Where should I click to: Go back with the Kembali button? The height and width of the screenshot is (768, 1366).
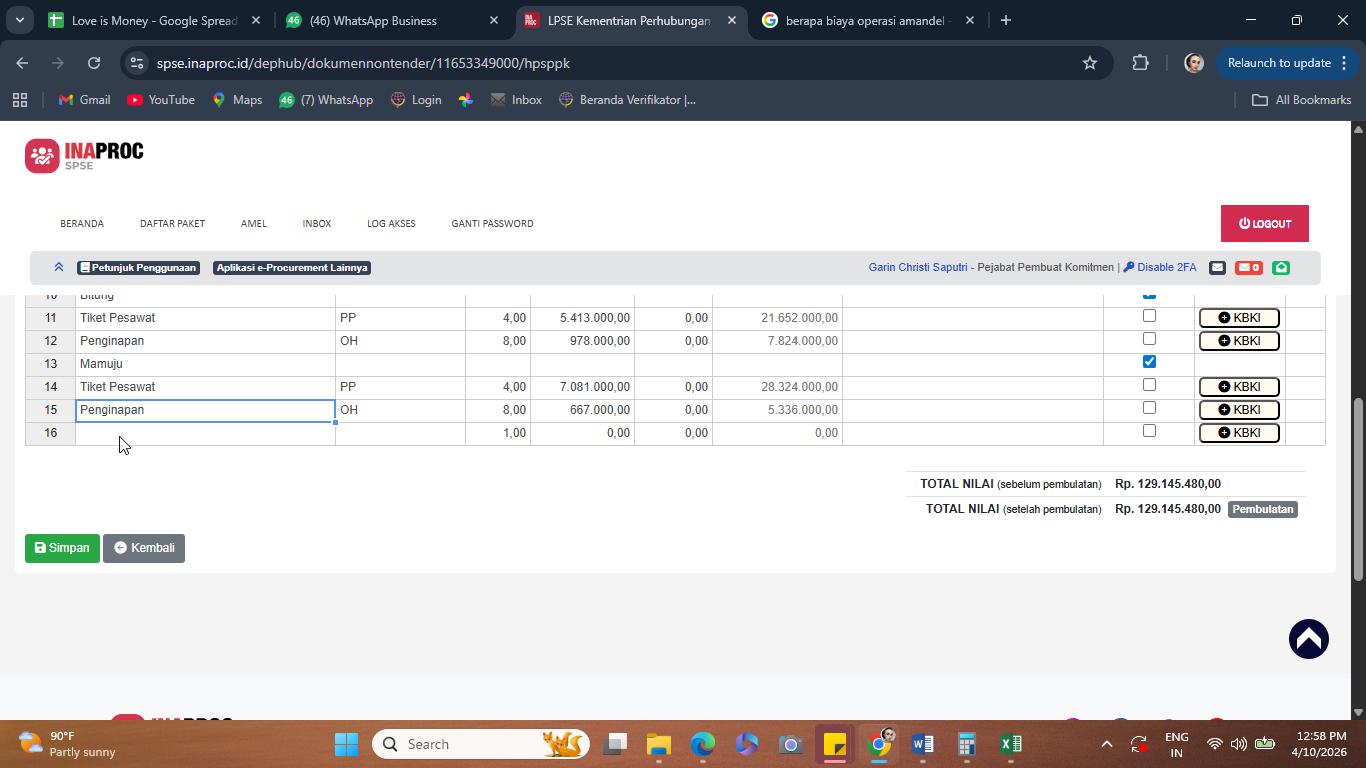pos(144,548)
